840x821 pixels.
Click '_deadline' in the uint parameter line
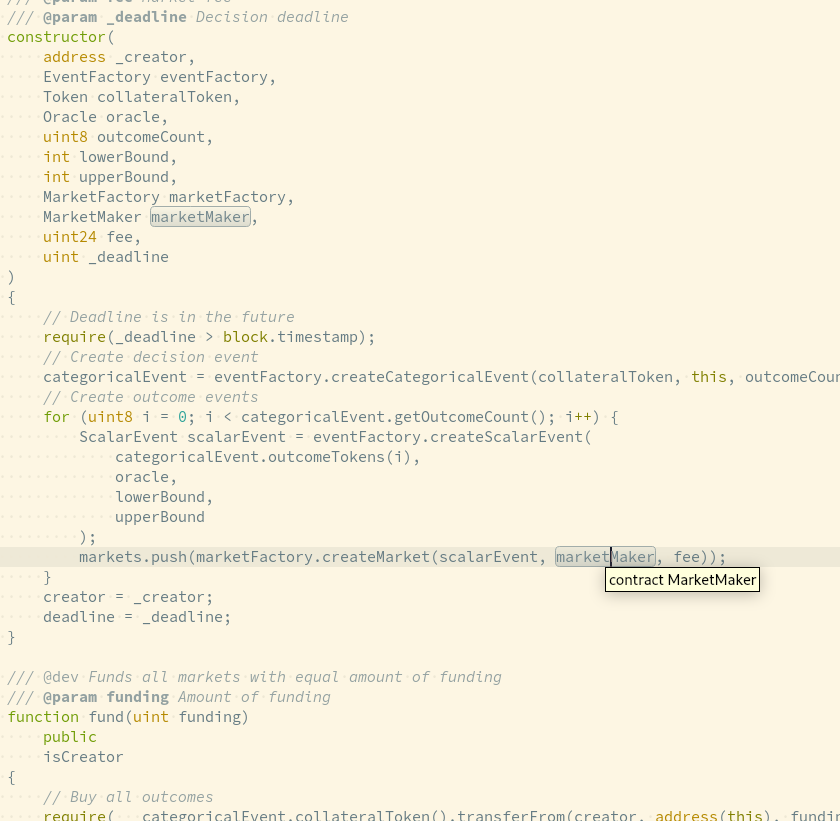tap(129, 257)
